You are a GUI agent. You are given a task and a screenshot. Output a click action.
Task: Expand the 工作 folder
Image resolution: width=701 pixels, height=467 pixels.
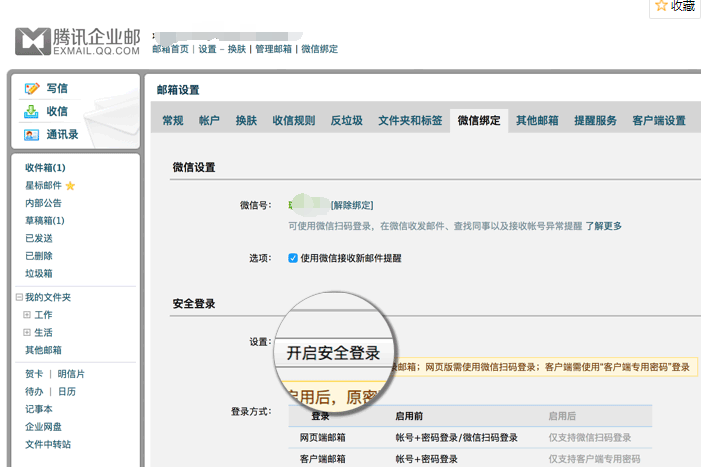(x=27, y=315)
